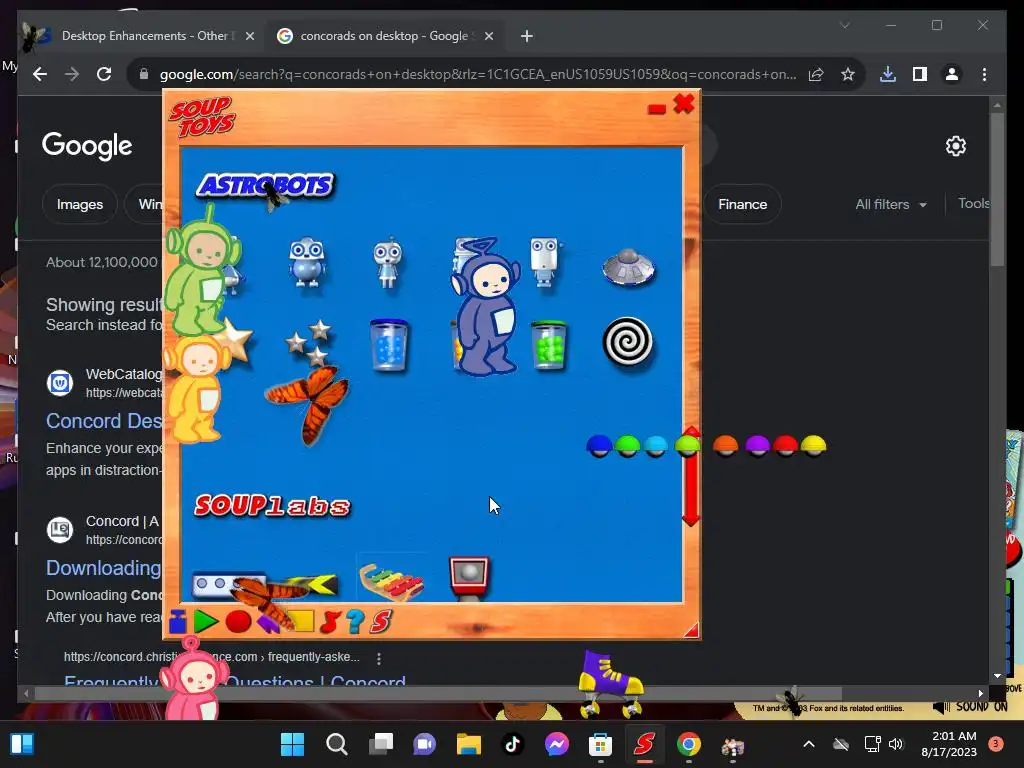The width and height of the screenshot is (1024, 768).
Task: Click the red S icon in Soup Toys toolbar
Action: (381, 621)
